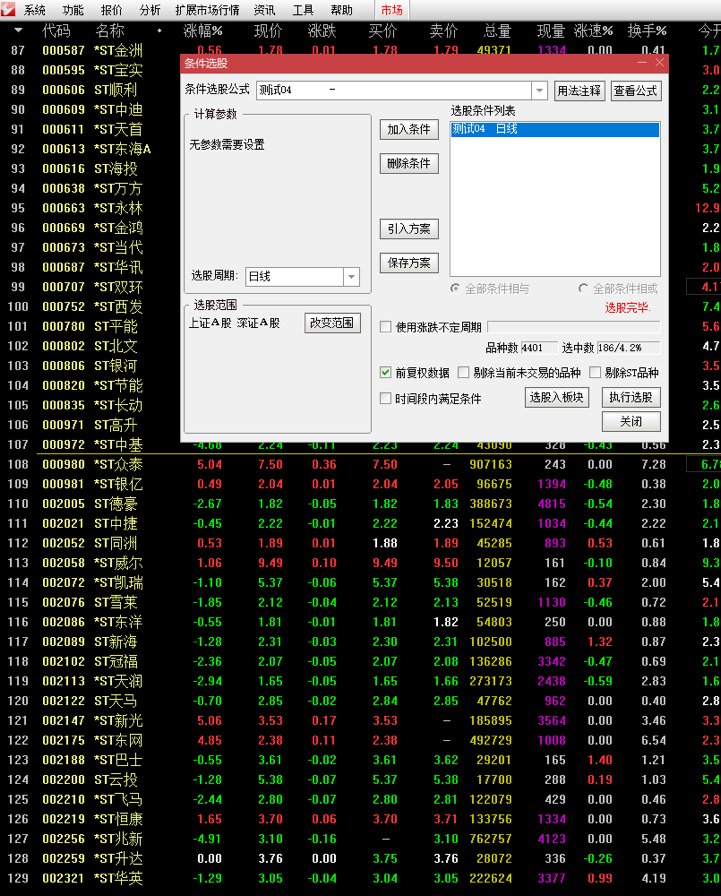
Task: Click the 改变范围 button
Action: point(333,323)
